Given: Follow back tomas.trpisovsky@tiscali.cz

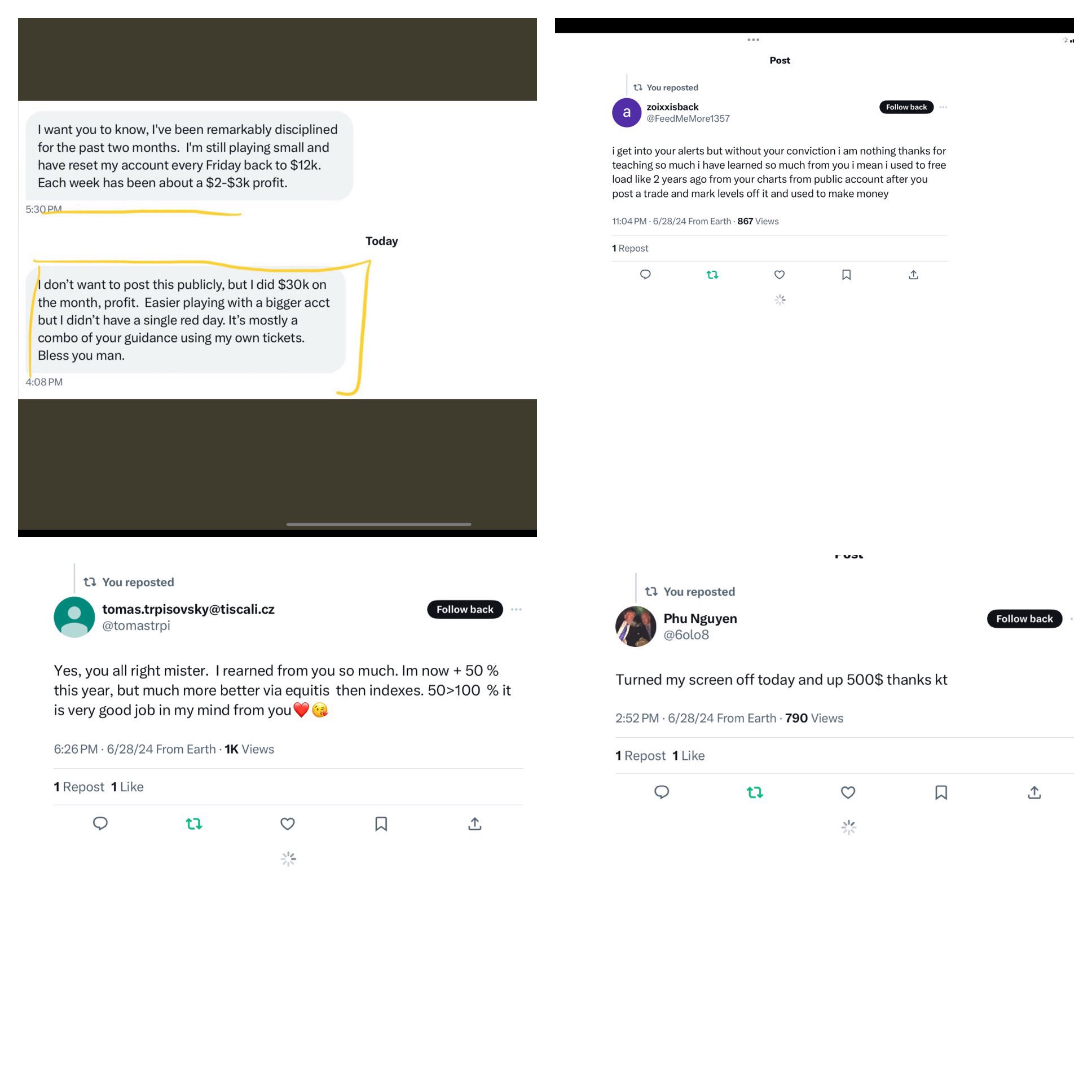Looking at the screenshot, I should pos(465,609).
